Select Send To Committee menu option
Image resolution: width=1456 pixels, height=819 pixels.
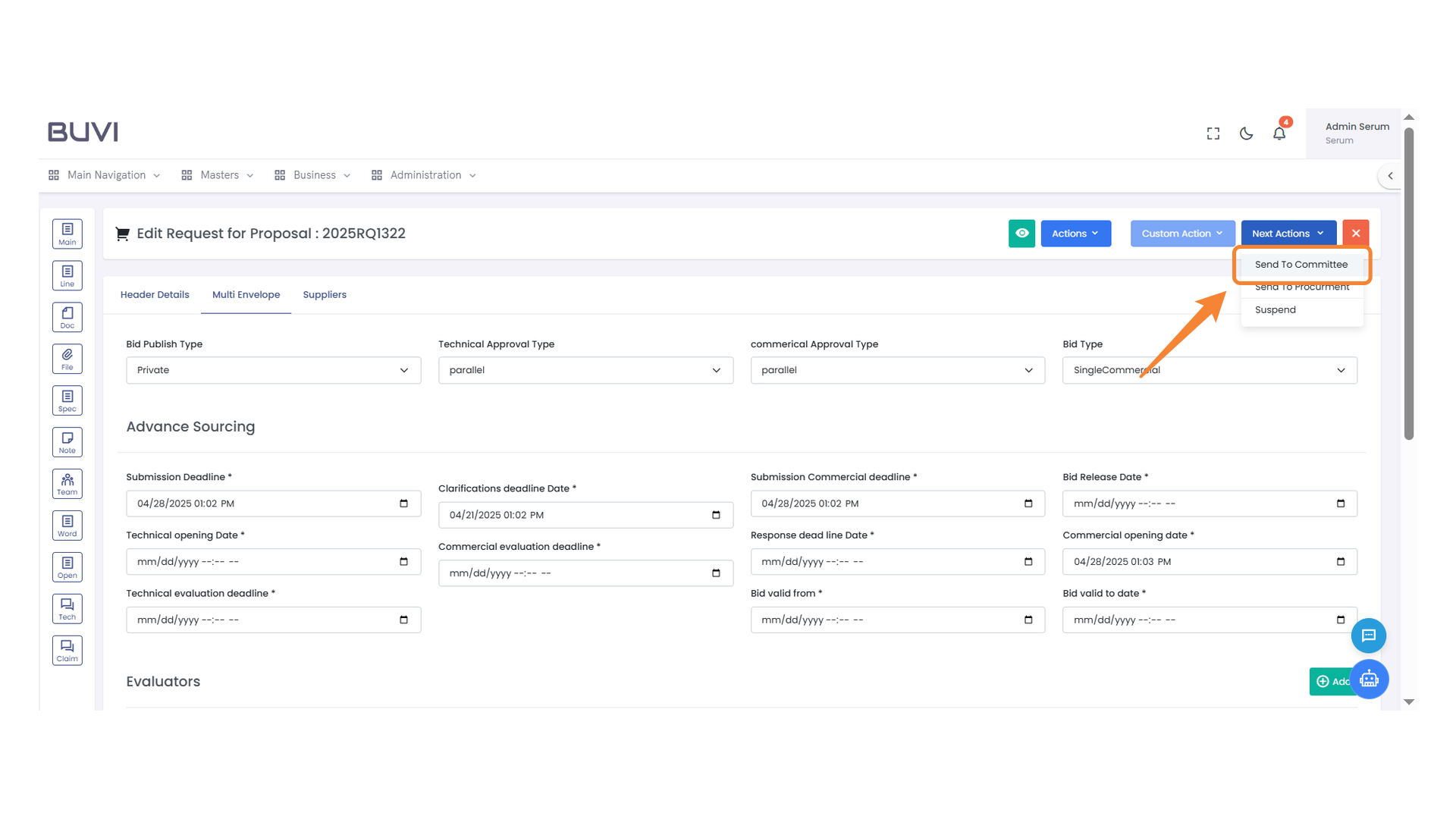[1301, 265]
